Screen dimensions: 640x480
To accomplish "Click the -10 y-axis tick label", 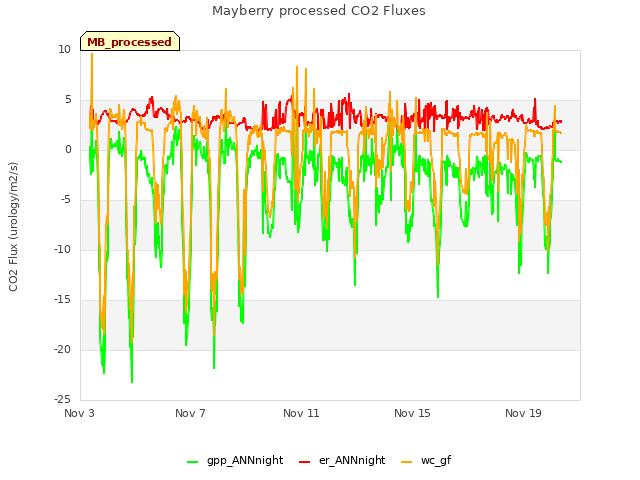I will click(63, 249).
